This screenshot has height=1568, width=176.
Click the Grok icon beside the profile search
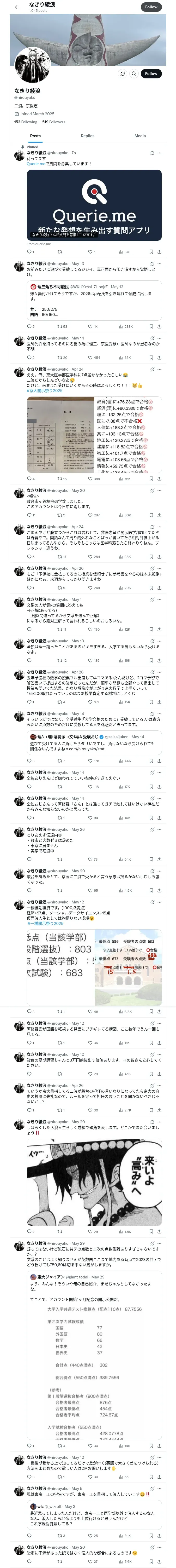pos(122,74)
